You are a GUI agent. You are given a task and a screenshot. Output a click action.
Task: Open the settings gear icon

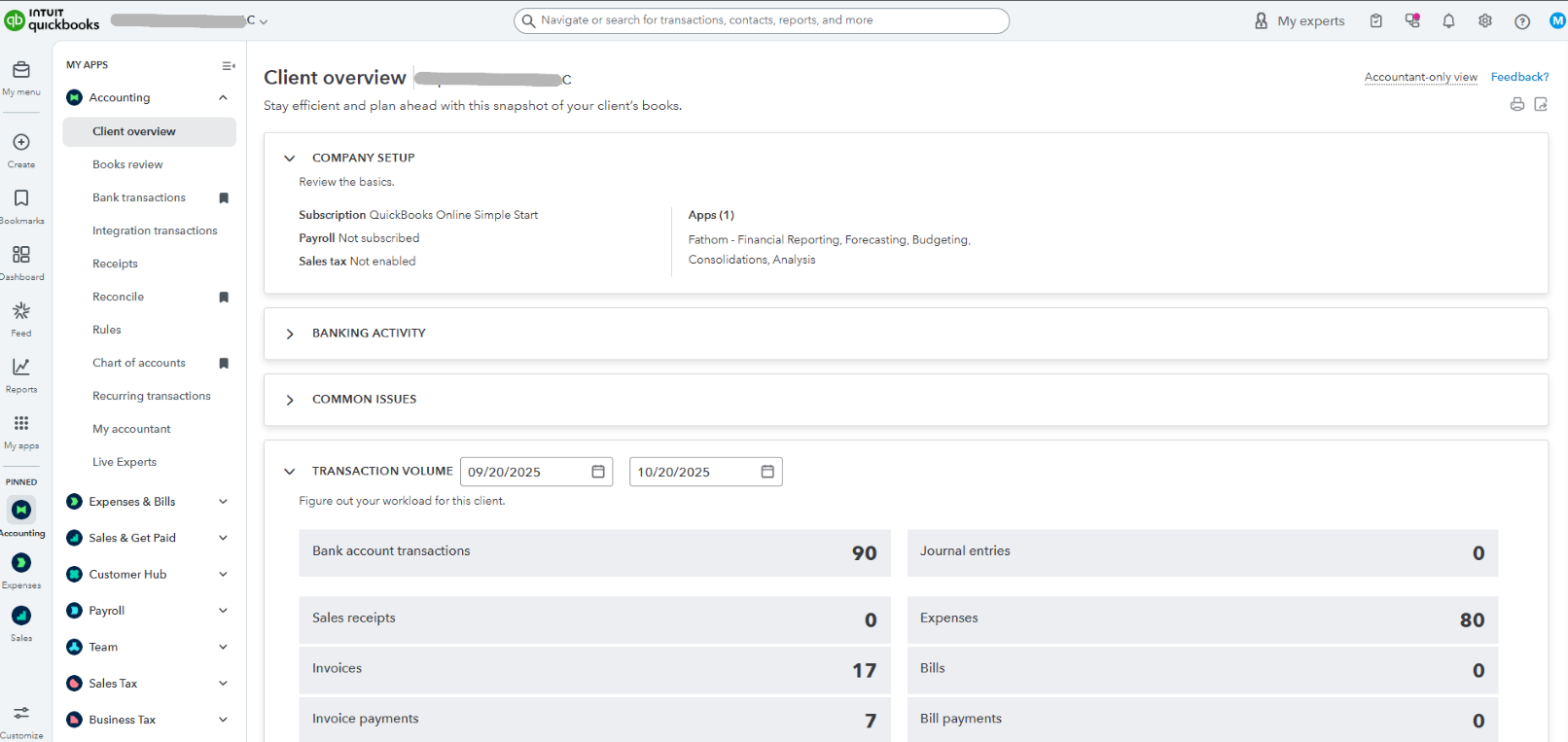(x=1485, y=20)
